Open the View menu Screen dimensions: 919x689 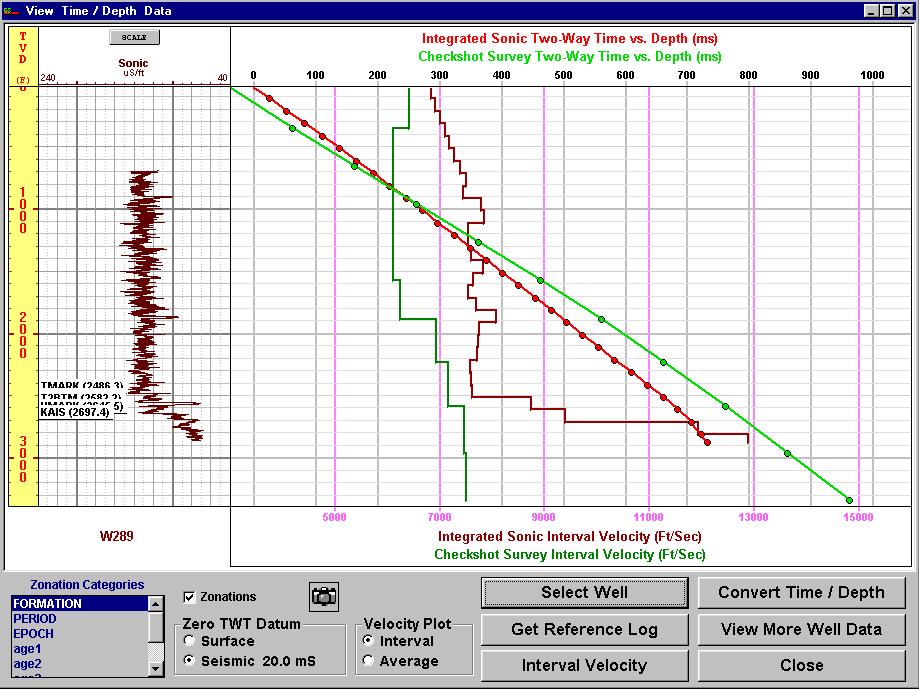(40, 10)
